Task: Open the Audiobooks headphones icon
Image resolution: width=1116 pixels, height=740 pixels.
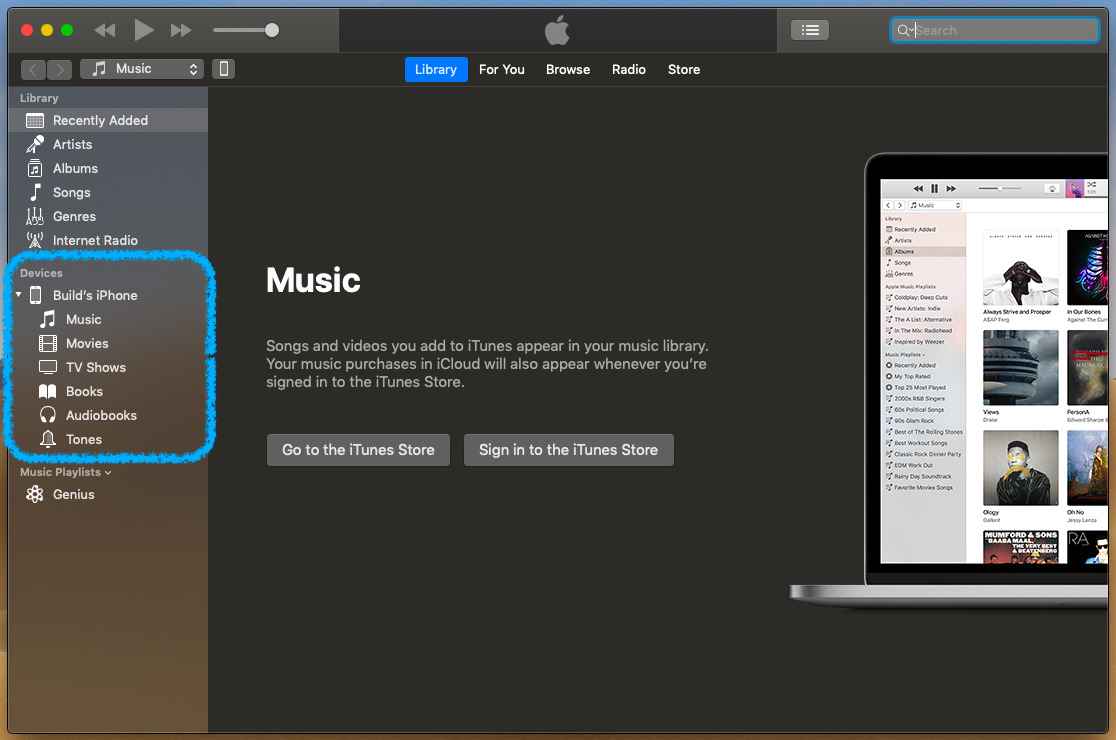Action: click(48, 415)
